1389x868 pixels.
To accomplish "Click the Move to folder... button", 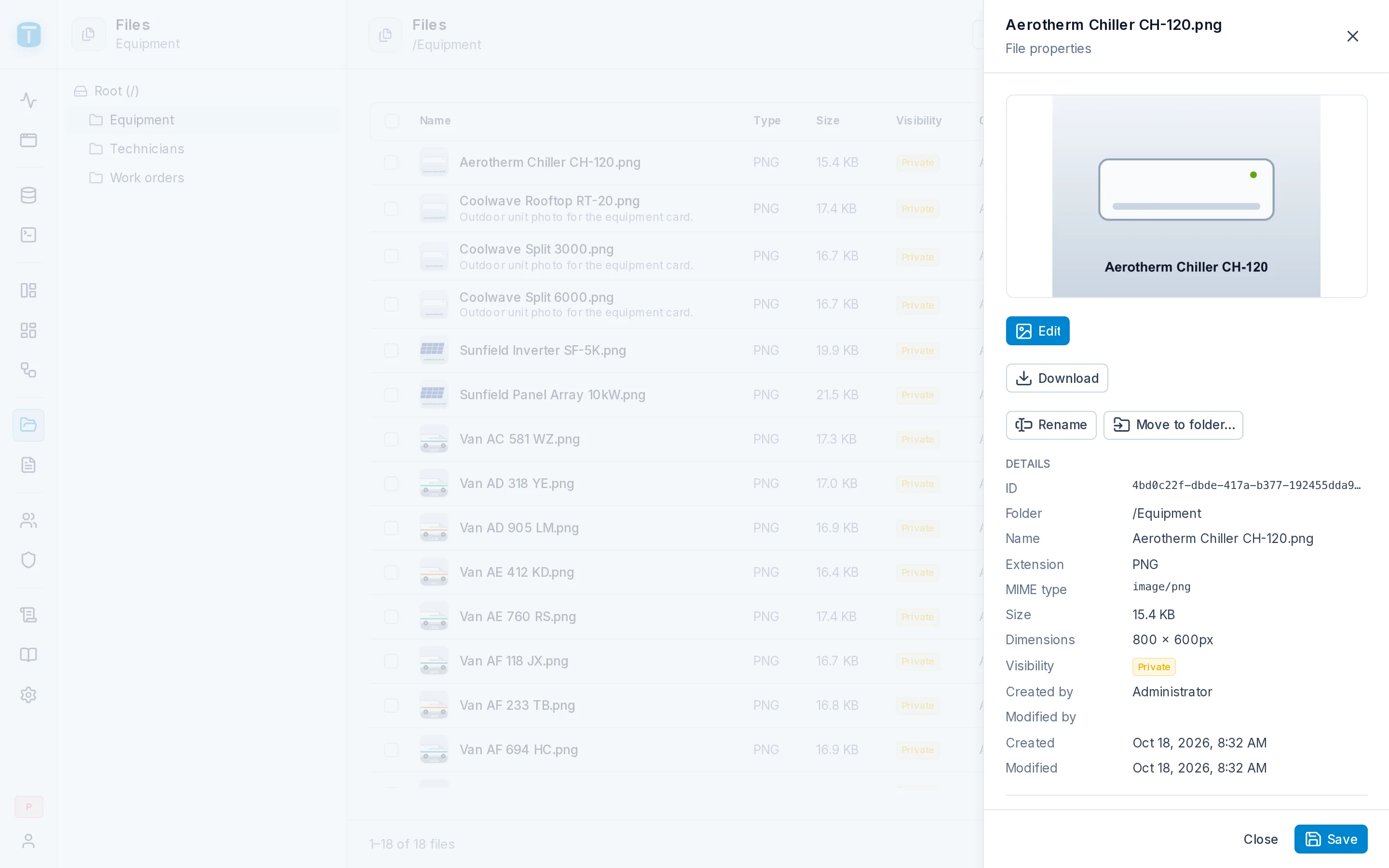I will point(1173,425).
